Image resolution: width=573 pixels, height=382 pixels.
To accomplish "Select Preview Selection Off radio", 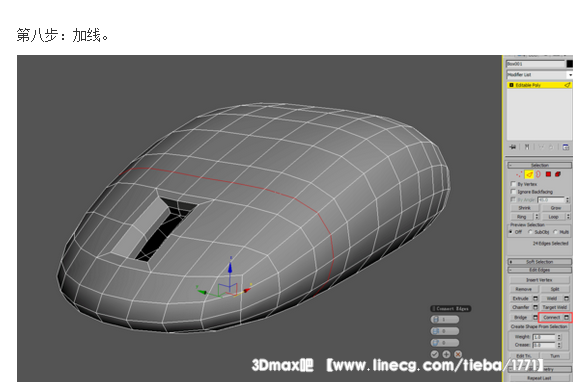I will coord(511,232).
